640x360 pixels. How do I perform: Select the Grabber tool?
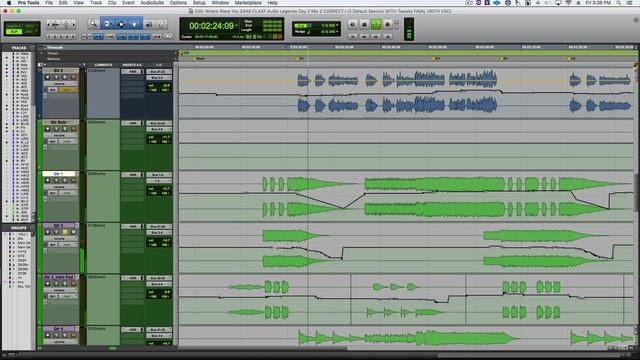(134, 24)
